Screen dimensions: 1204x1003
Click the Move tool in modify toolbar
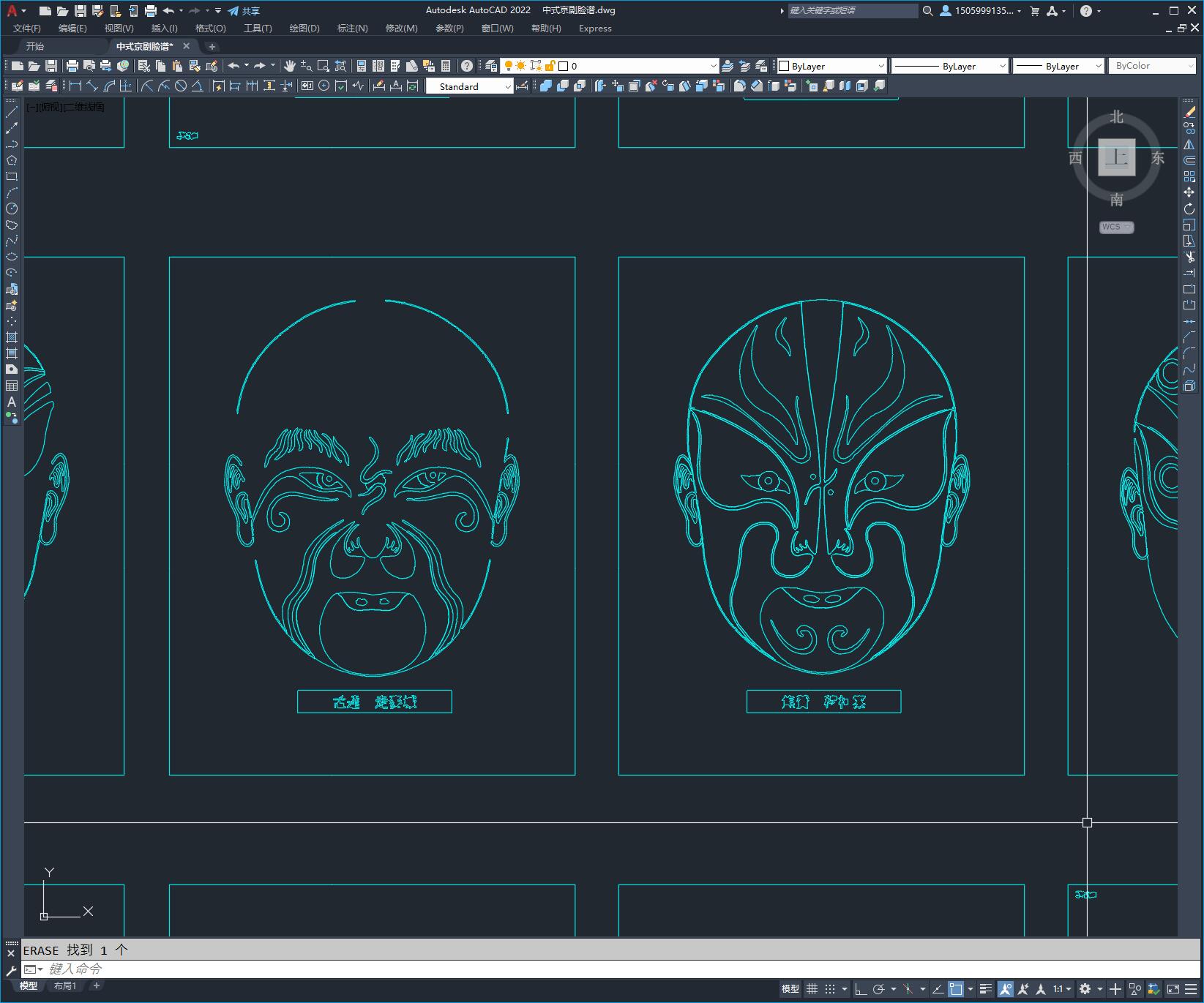click(1189, 192)
